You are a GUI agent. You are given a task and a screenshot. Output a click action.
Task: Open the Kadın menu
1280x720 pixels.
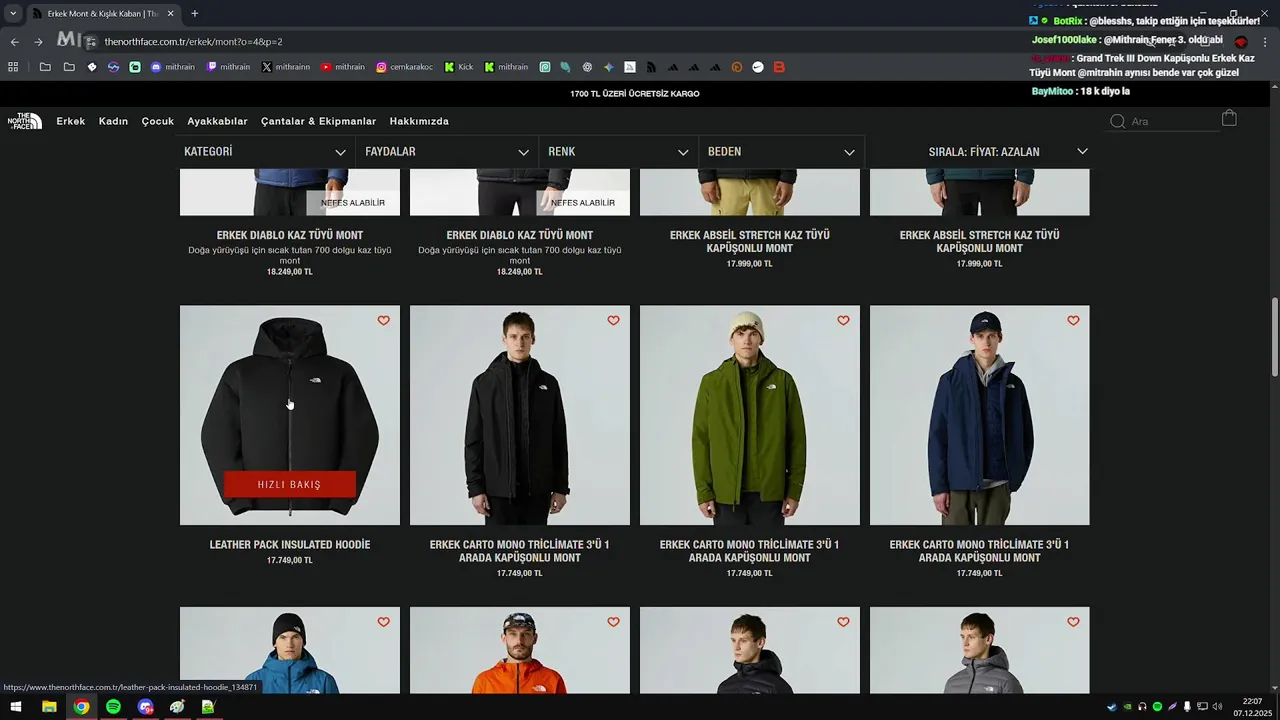[113, 121]
